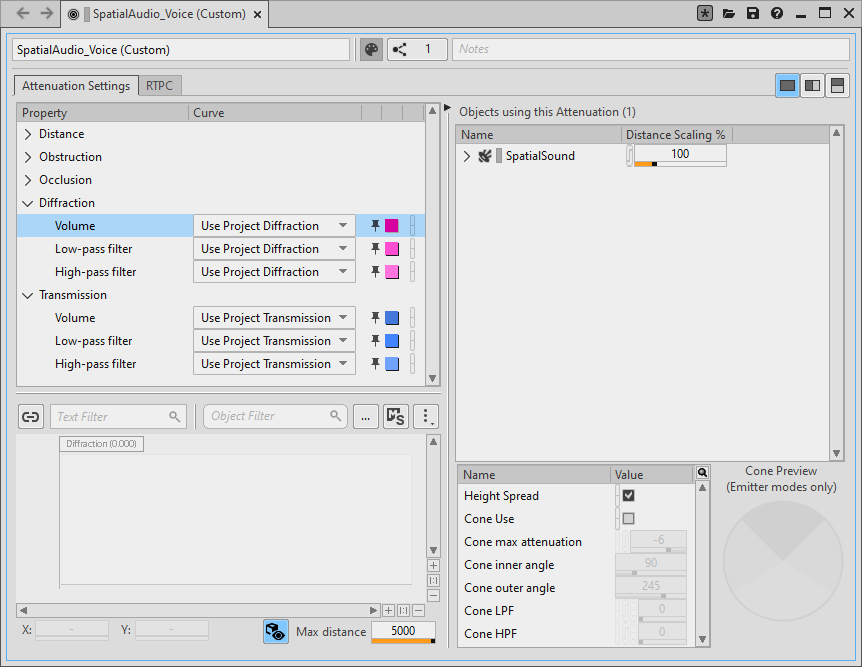Click the ellipsis browse button

[x=365, y=417]
